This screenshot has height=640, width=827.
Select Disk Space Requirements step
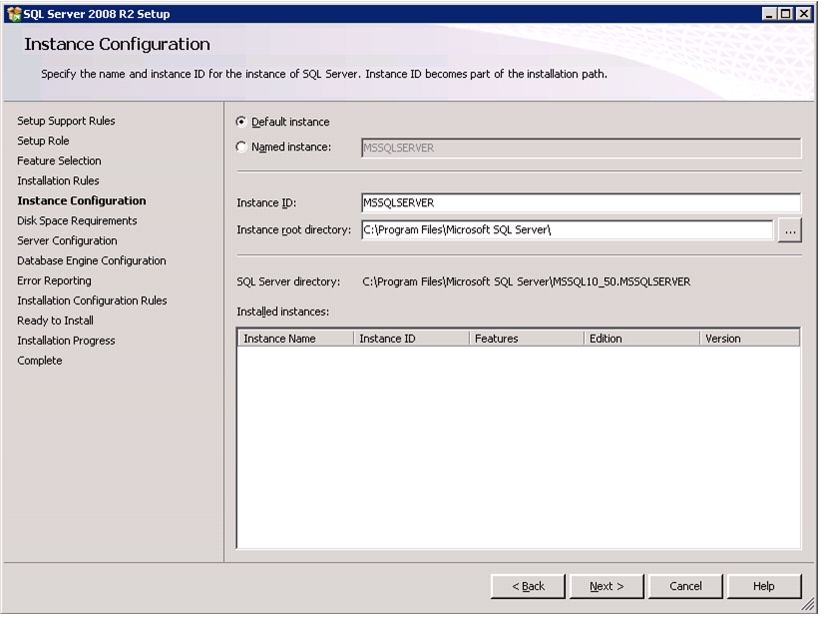[77, 221]
